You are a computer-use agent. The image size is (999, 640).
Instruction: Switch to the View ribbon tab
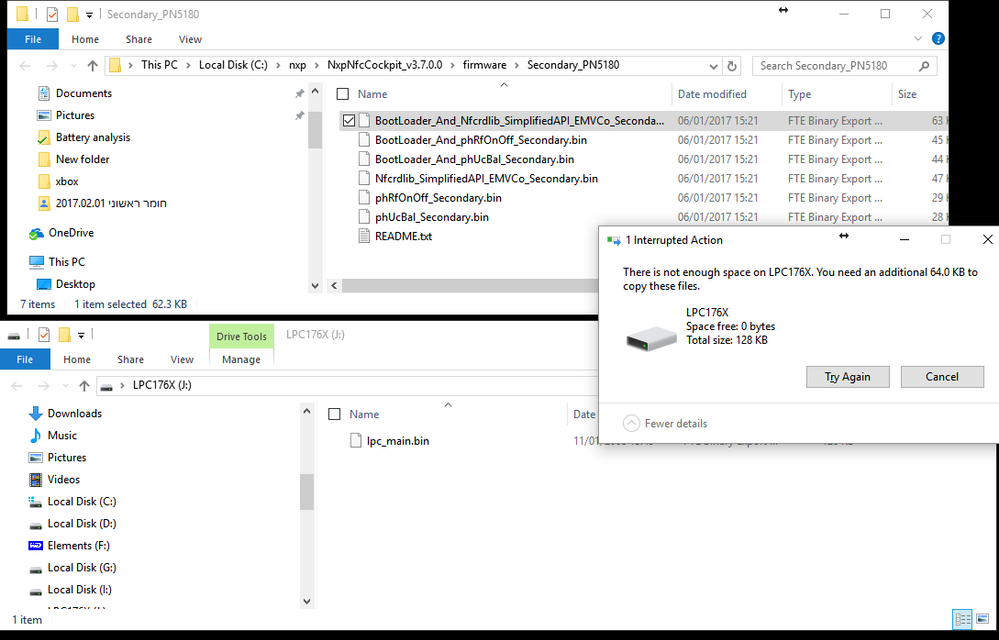click(190, 39)
